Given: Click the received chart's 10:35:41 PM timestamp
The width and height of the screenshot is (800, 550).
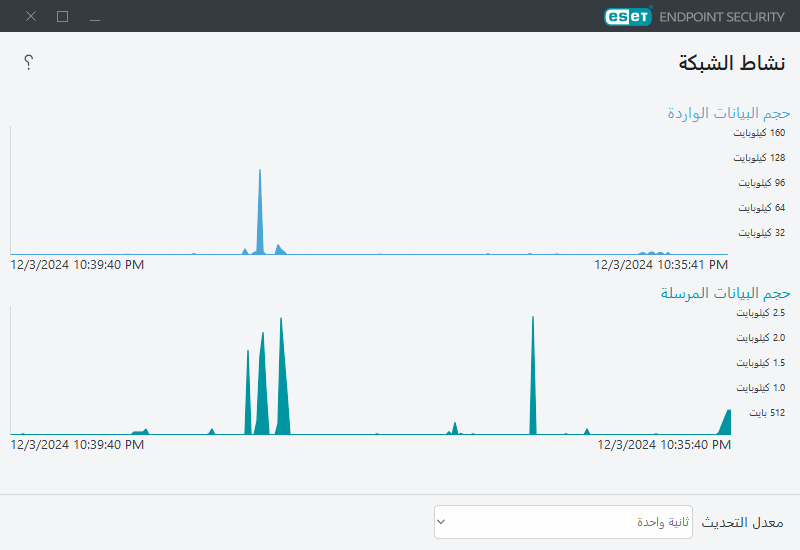Looking at the screenshot, I should [x=661, y=265].
